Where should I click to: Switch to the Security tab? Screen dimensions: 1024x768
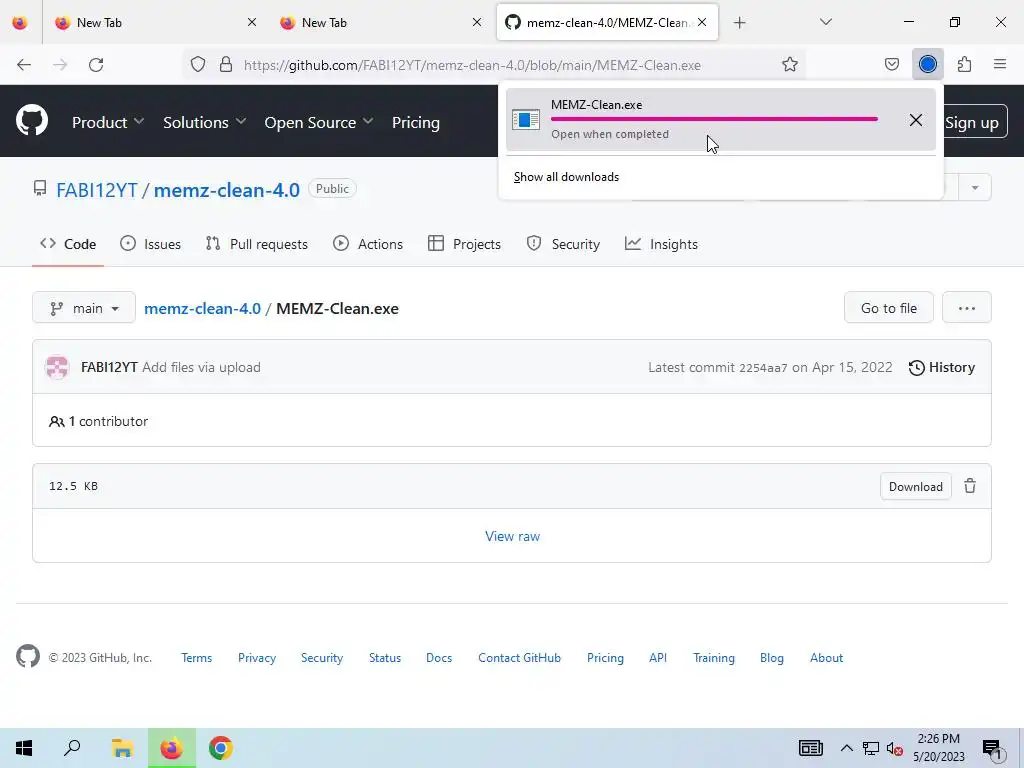pyautogui.click(x=563, y=244)
